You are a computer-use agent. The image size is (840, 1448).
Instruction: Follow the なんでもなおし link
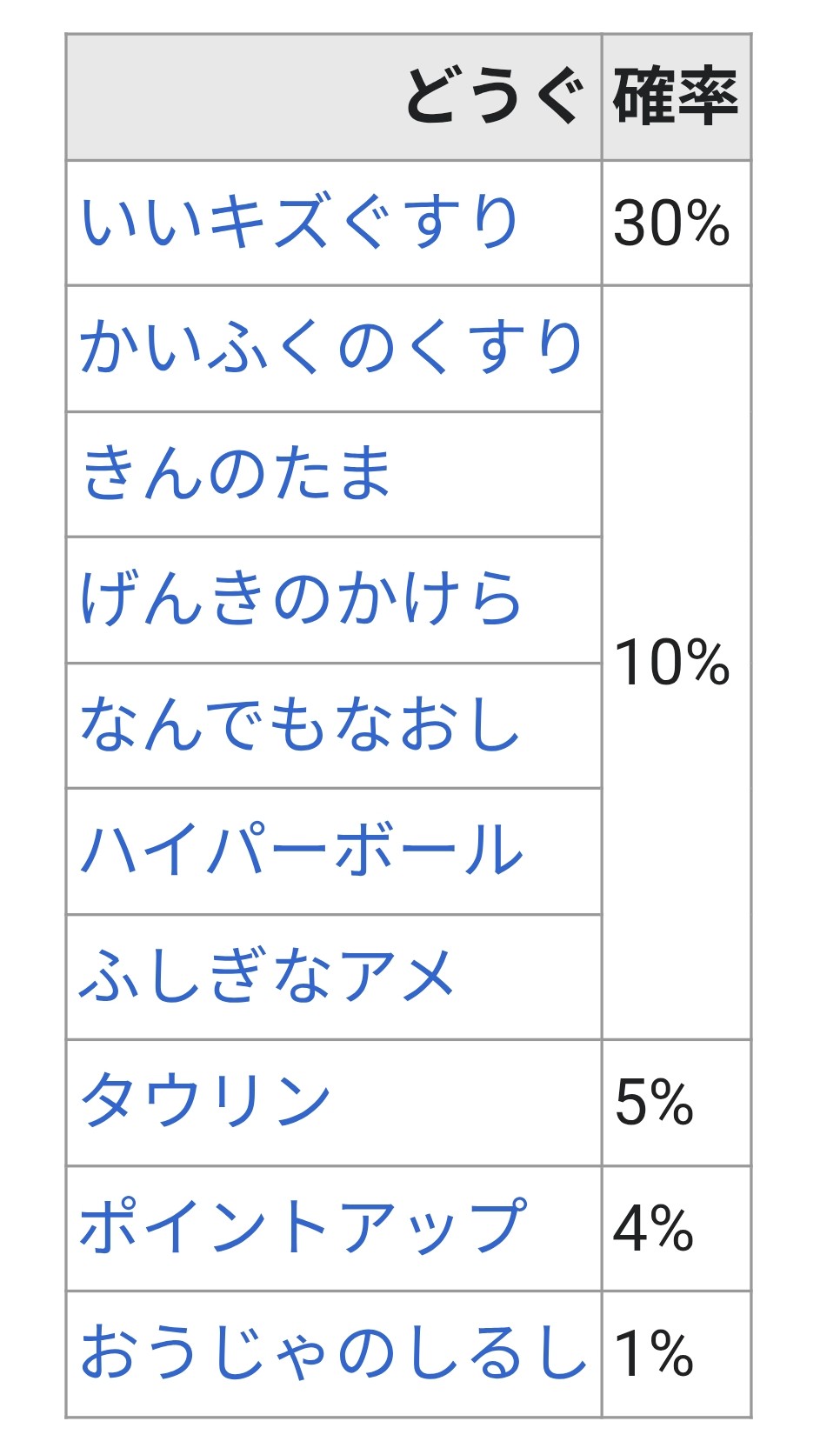click(x=301, y=725)
